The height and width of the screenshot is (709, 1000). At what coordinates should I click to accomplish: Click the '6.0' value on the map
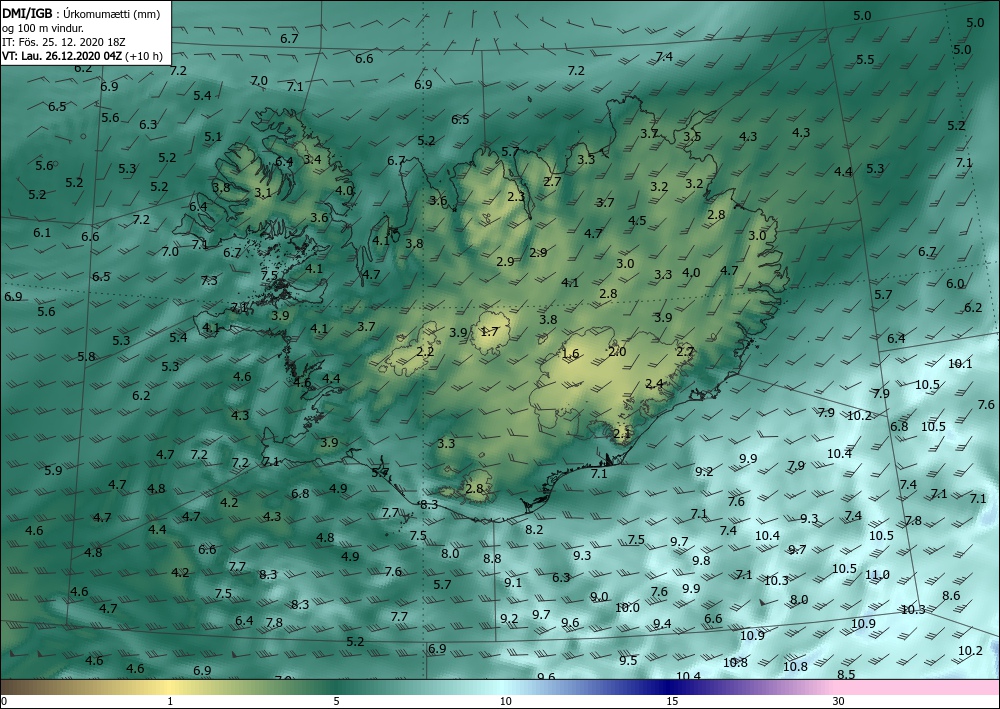[955, 284]
